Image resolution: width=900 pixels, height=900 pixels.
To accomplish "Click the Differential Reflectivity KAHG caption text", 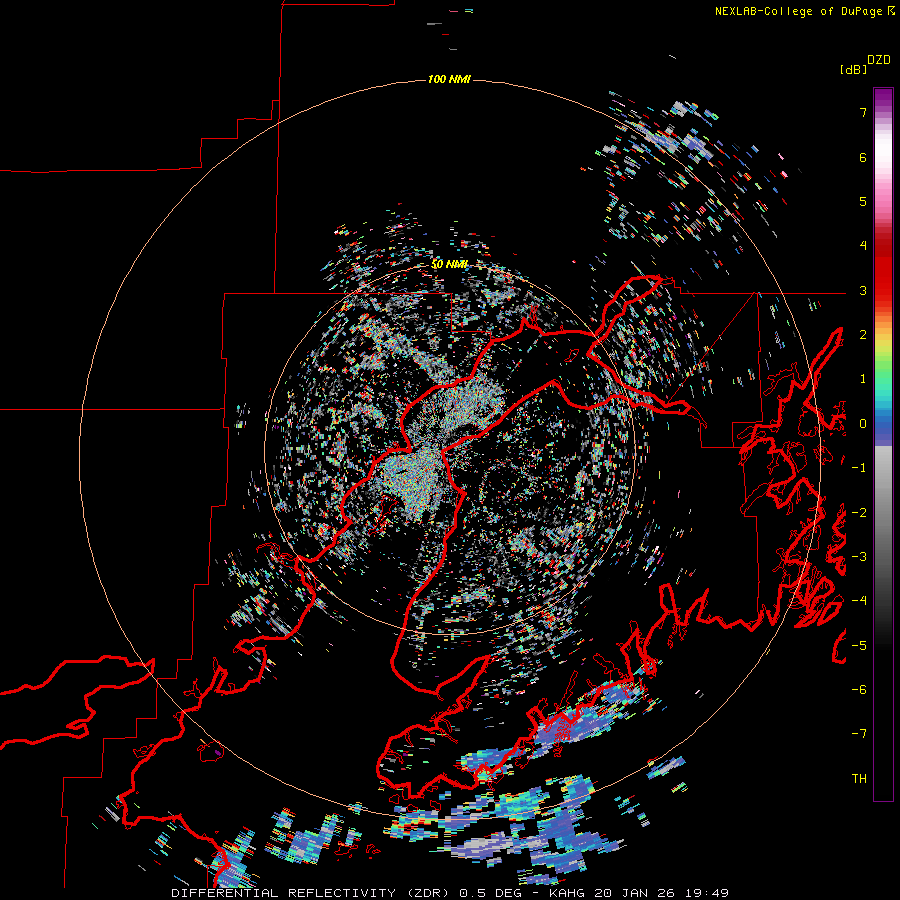I will (450, 893).
